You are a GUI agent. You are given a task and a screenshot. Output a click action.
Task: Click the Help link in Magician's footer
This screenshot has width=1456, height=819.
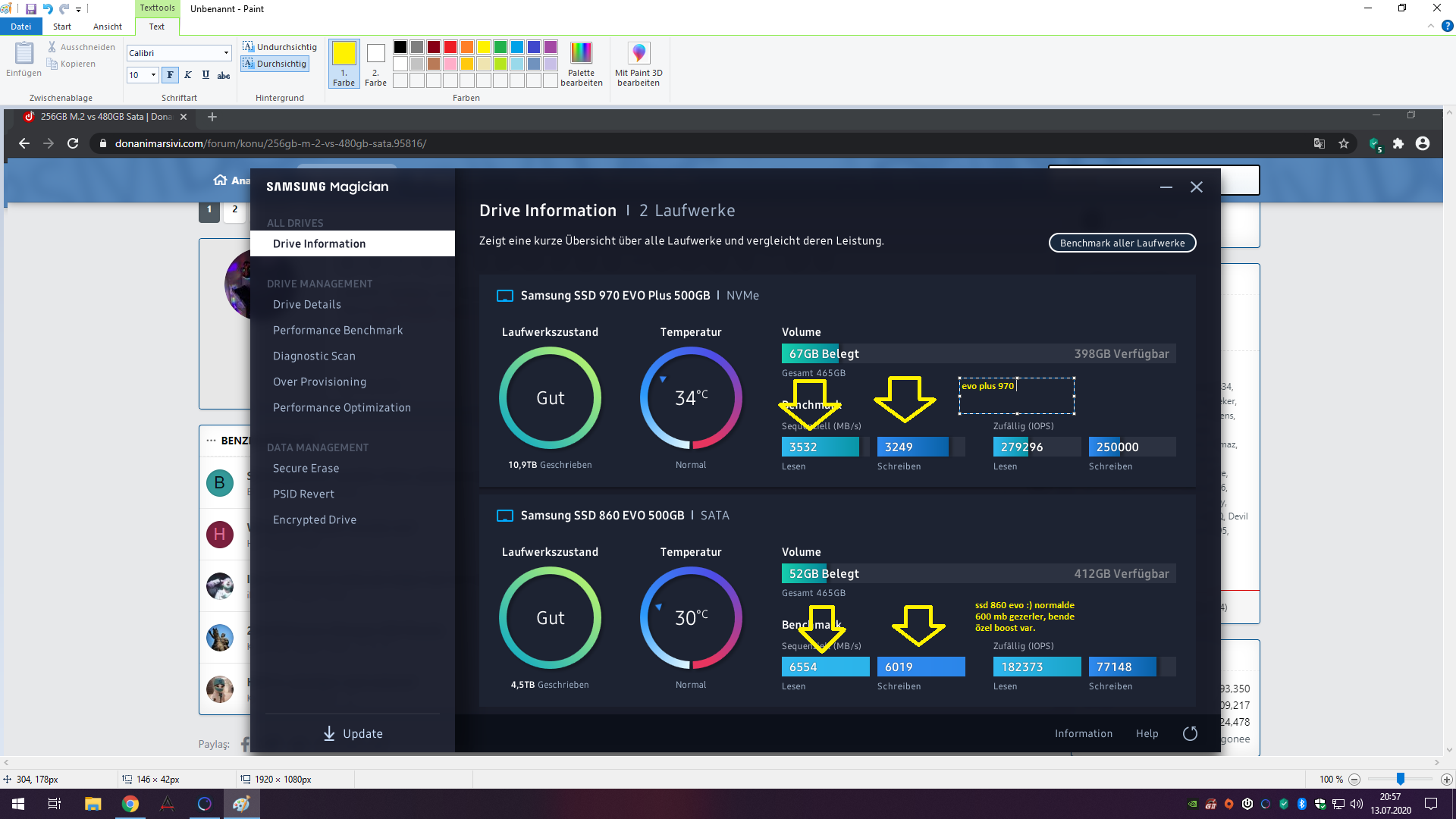click(x=1147, y=733)
